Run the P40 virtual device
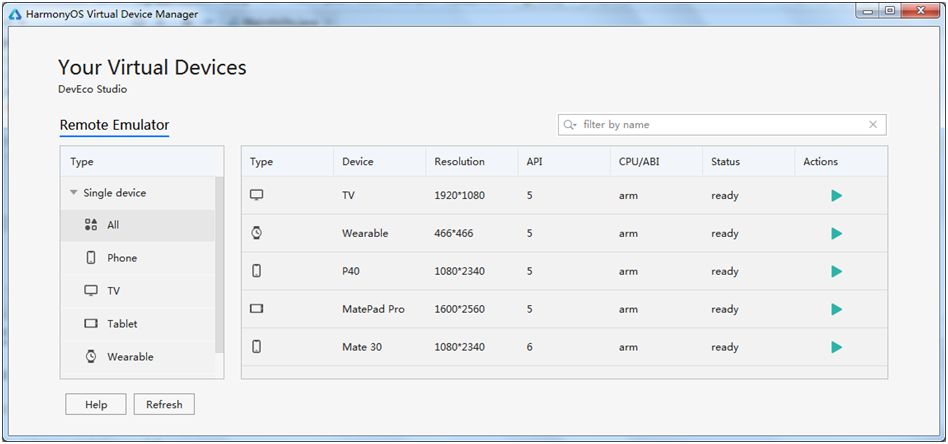The height and width of the screenshot is (444, 948). (837, 272)
